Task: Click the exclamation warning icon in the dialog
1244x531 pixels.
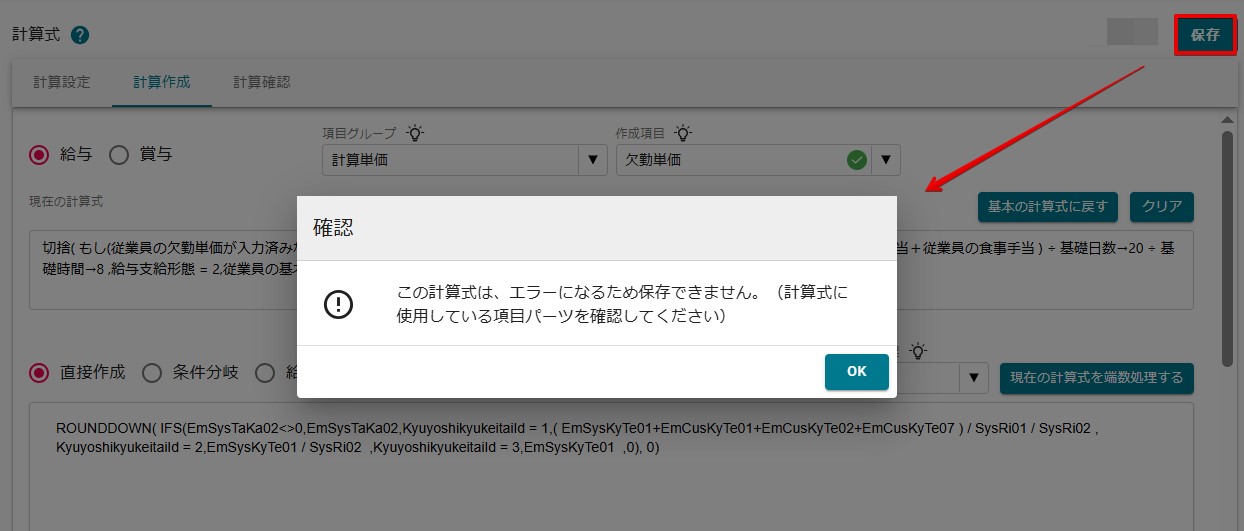Action: (x=339, y=304)
